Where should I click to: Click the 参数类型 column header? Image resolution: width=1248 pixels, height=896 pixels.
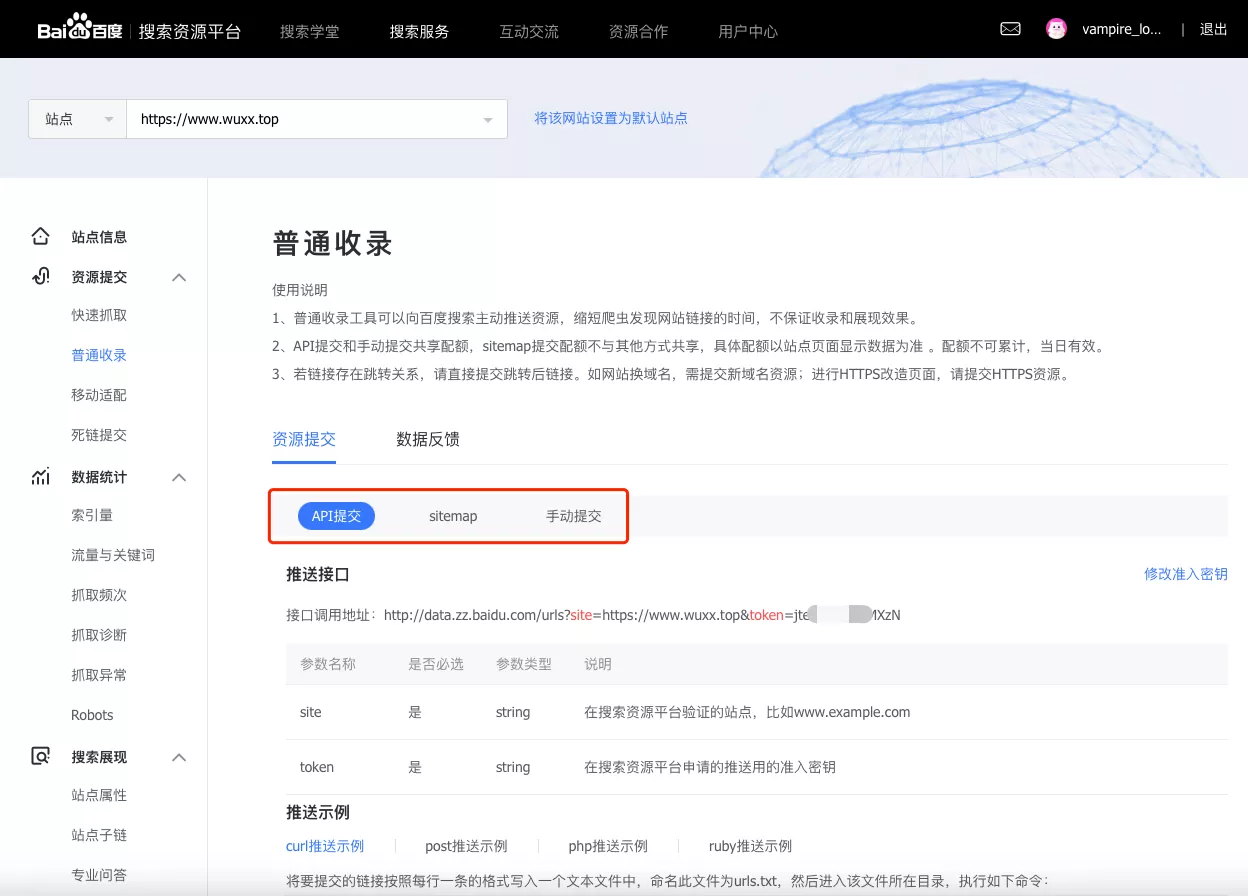click(x=524, y=664)
